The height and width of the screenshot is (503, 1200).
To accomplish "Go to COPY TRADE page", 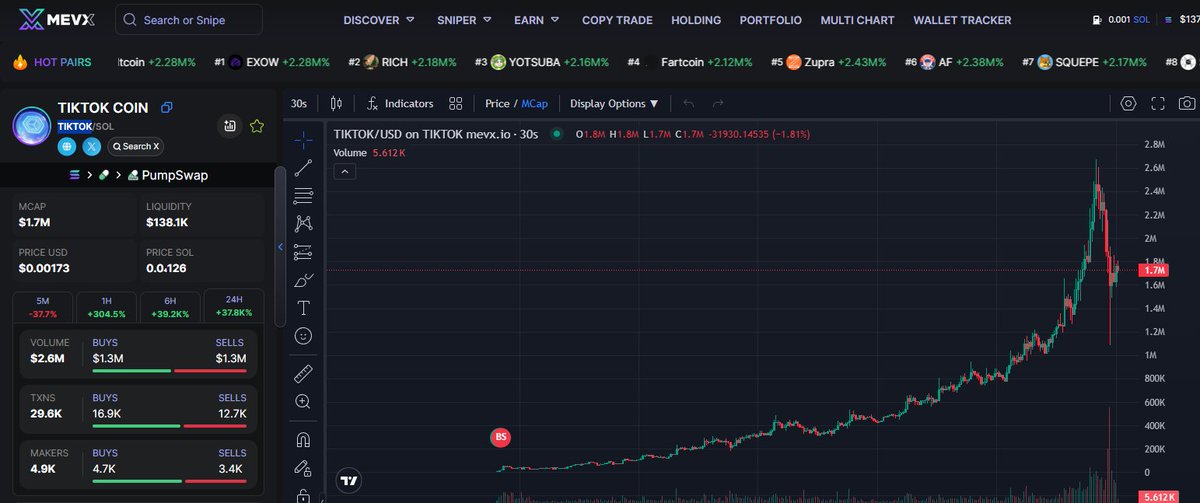I will [617, 20].
